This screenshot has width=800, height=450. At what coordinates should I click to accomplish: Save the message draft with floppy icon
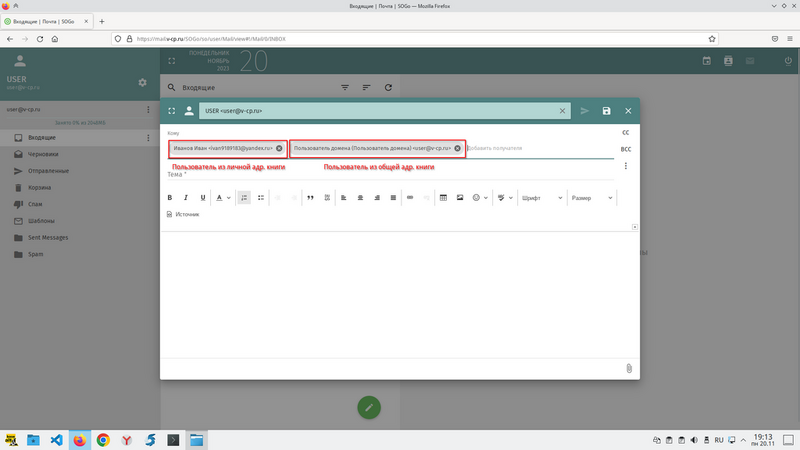pos(607,111)
